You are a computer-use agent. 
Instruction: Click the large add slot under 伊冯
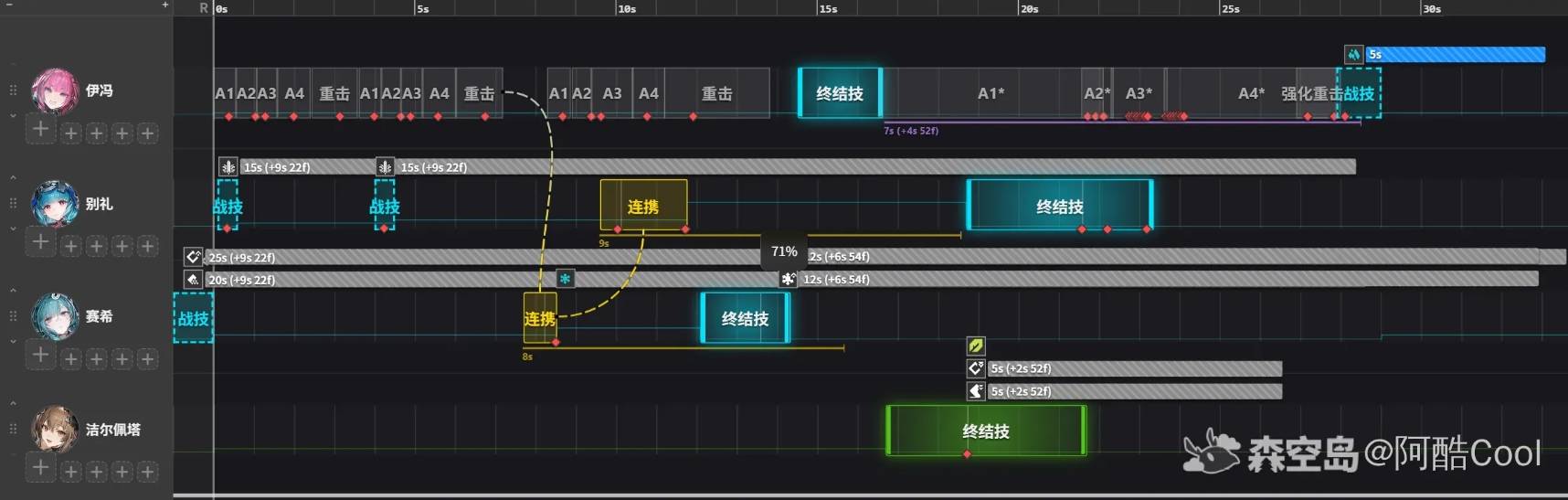[x=40, y=130]
